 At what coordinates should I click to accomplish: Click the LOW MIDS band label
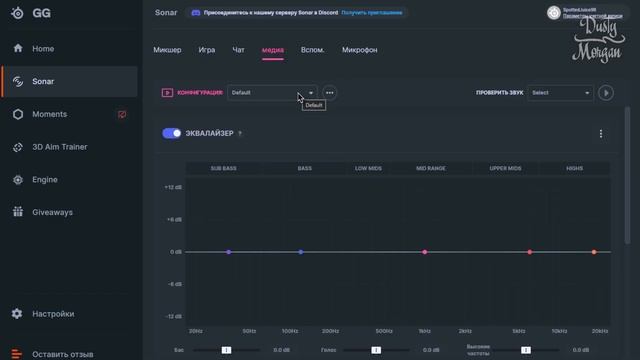point(368,168)
